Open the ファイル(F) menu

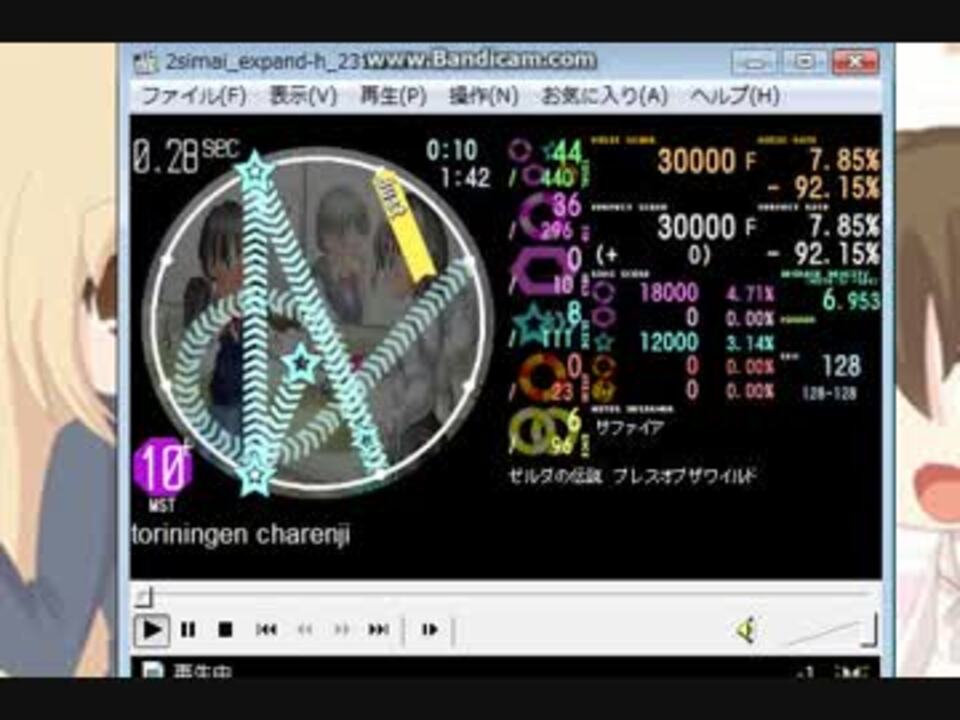click(x=193, y=96)
